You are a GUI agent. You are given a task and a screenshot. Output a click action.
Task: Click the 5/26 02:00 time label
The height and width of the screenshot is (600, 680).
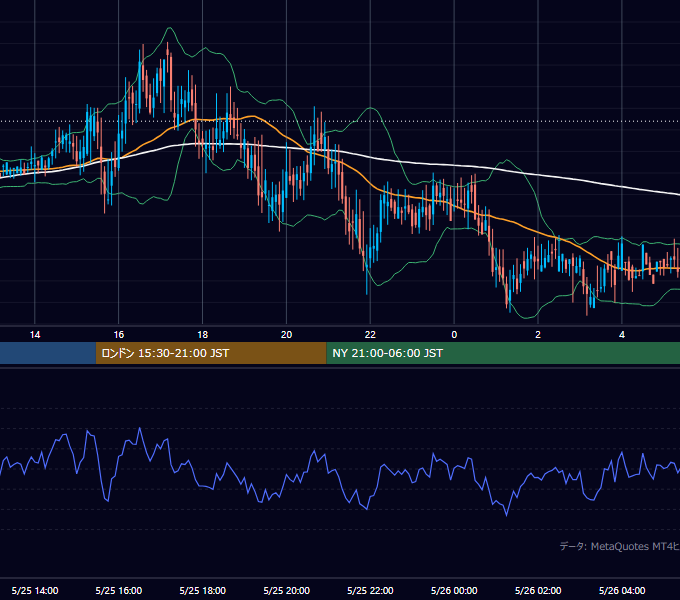point(538,590)
